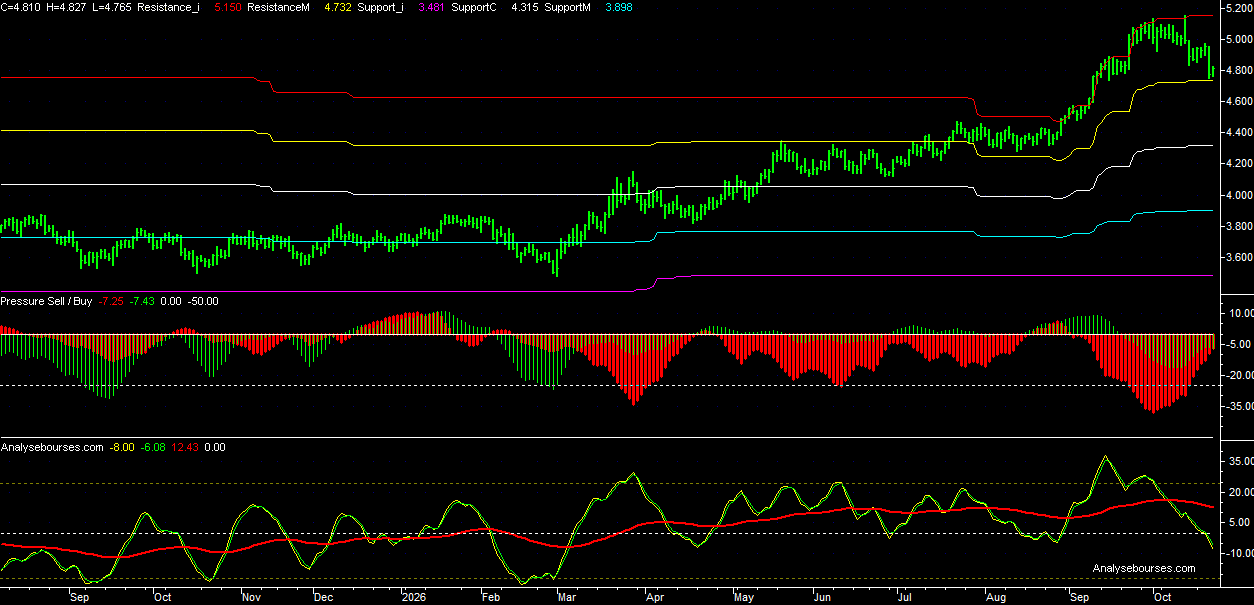Select the ResistanceM indicator label

[281, 7]
